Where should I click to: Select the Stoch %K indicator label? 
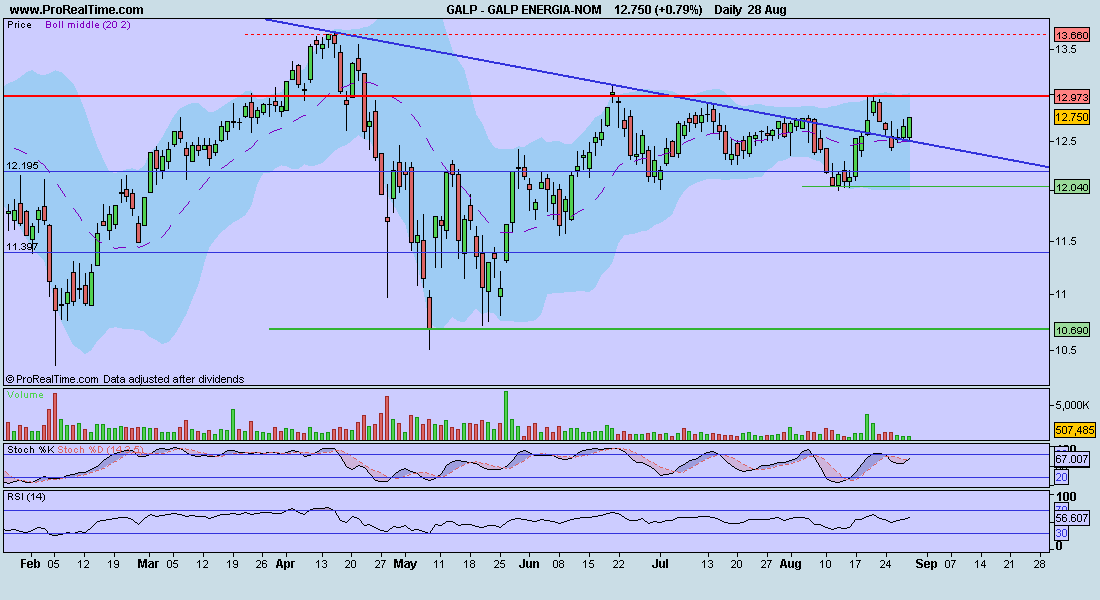(x=30, y=449)
